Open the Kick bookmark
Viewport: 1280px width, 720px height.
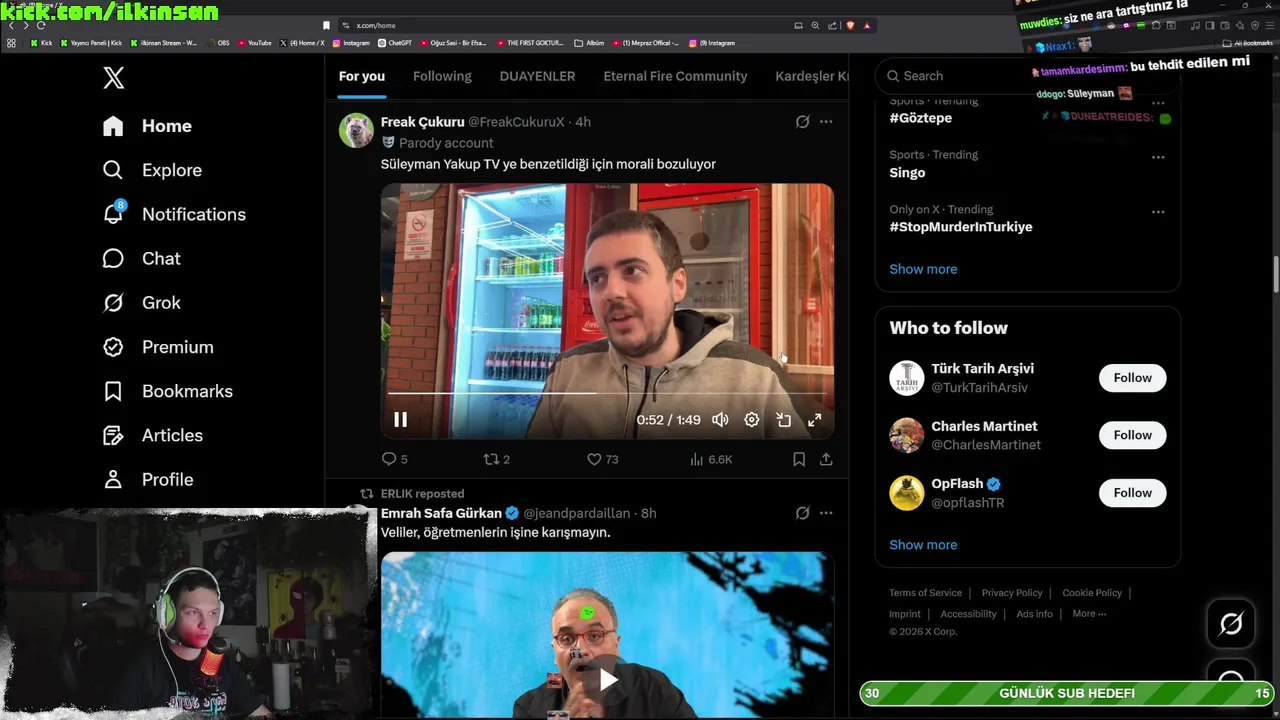[42, 43]
